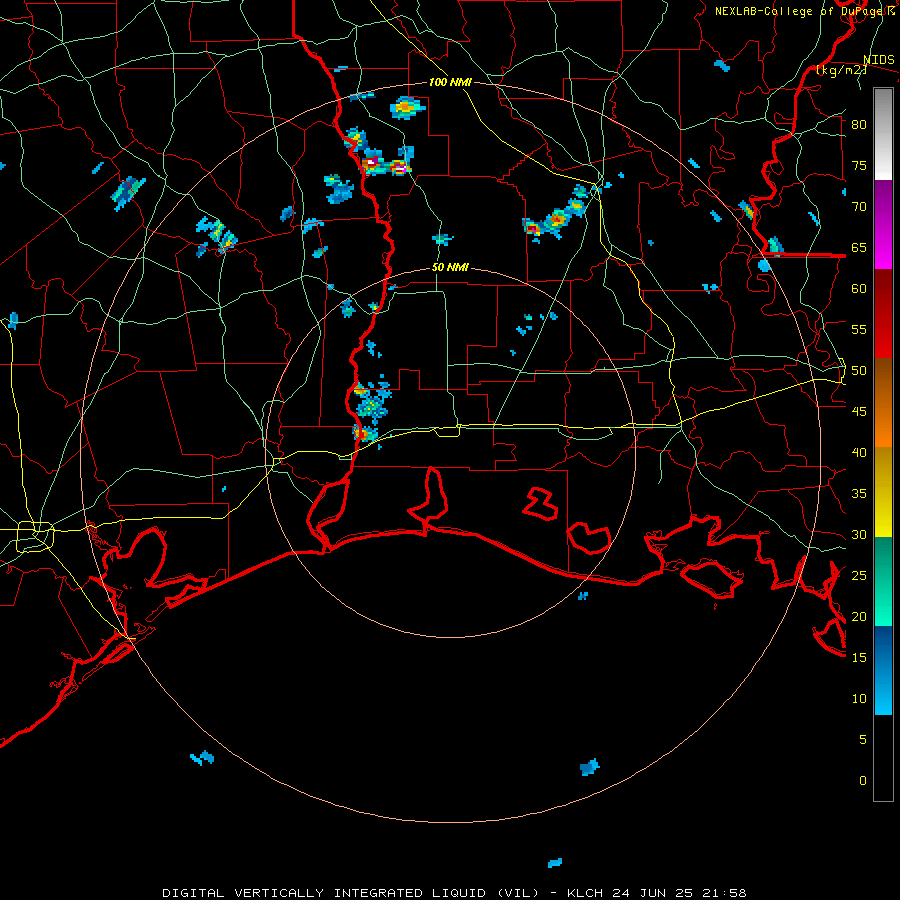Click the NIDS label above the scale
Viewport: 900px width, 900px height.
click(x=878, y=60)
